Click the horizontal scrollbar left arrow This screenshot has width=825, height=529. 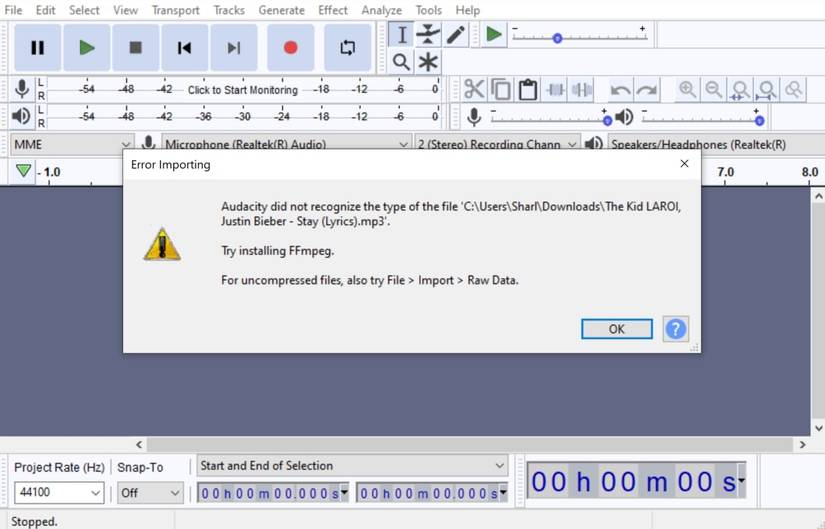pyautogui.click(x=139, y=445)
